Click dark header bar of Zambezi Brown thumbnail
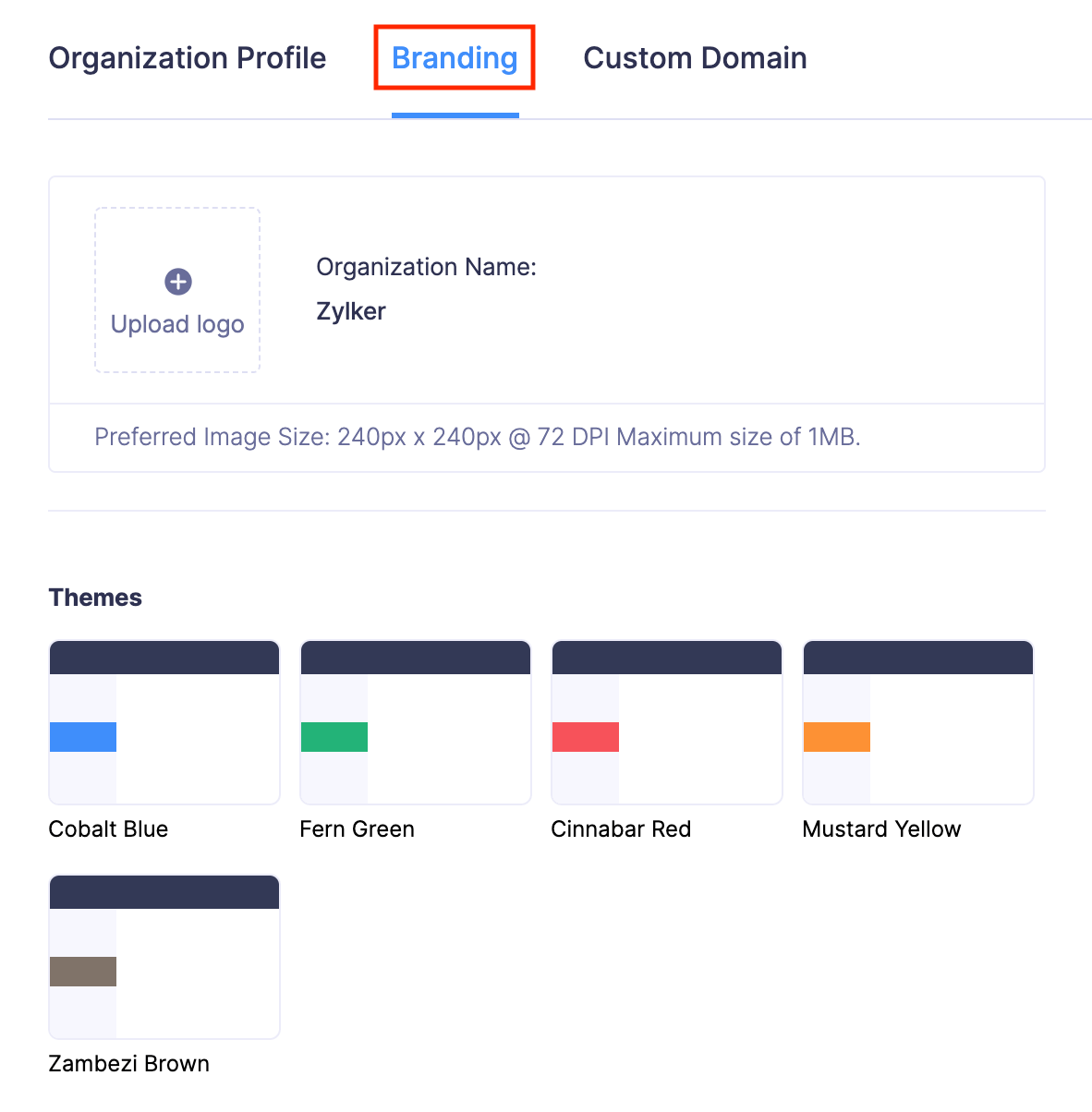The height and width of the screenshot is (1112, 1092). [164, 893]
